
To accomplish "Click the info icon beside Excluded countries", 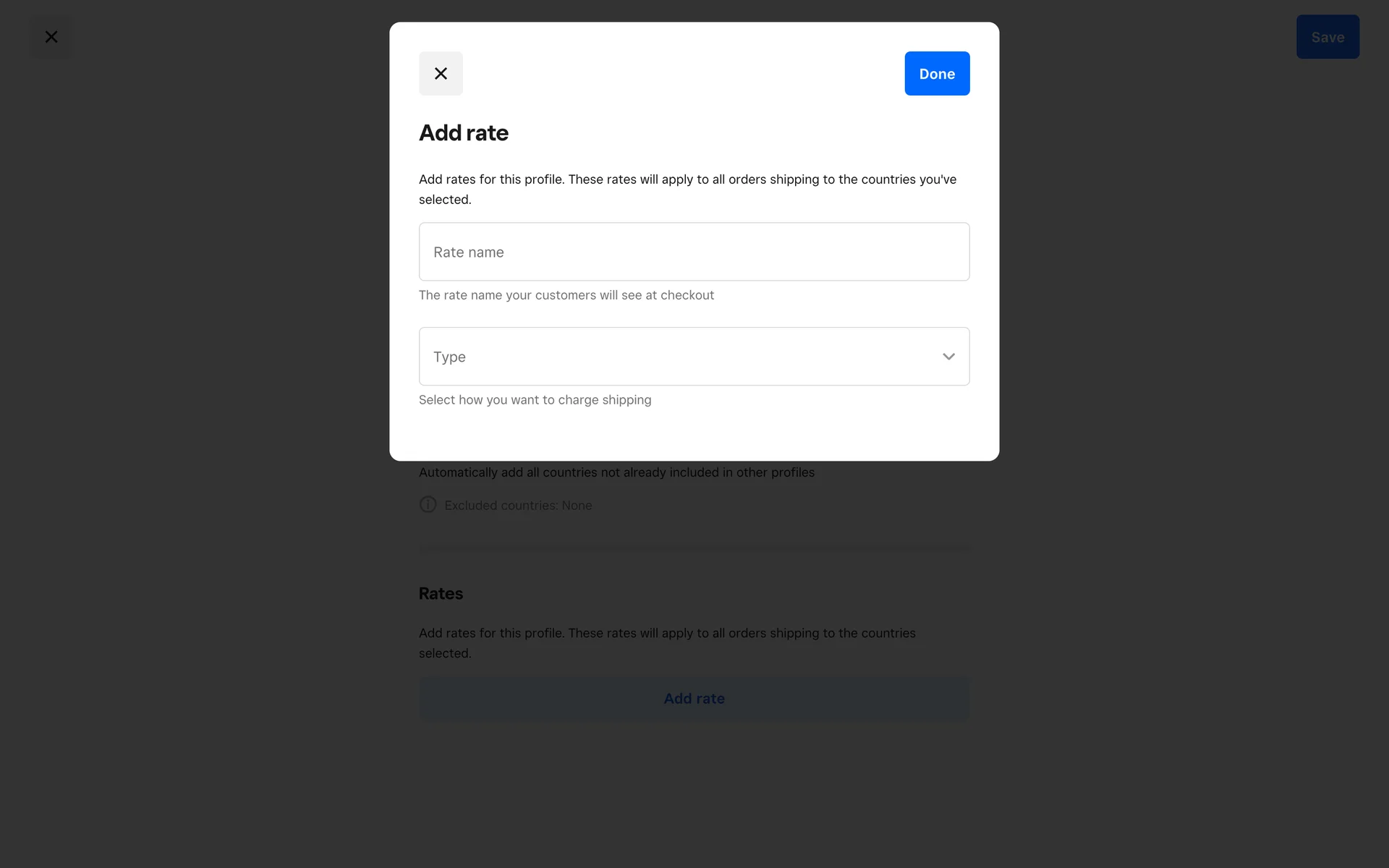I will [x=428, y=504].
